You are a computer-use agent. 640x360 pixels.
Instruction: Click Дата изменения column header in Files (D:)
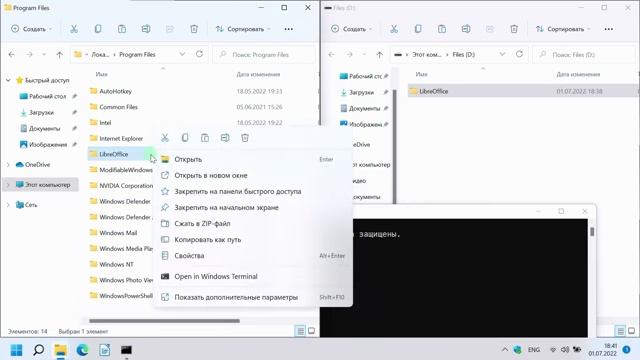click(x=578, y=74)
